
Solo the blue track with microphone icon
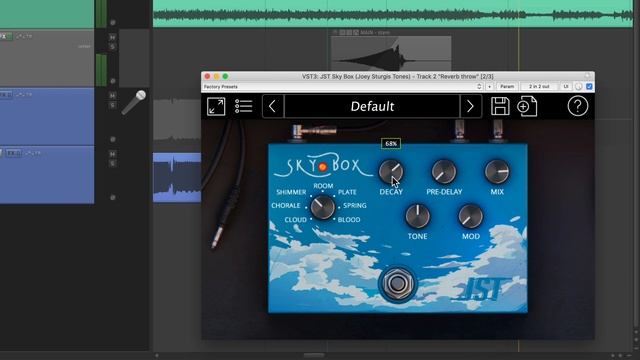click(x=112, y=105)
